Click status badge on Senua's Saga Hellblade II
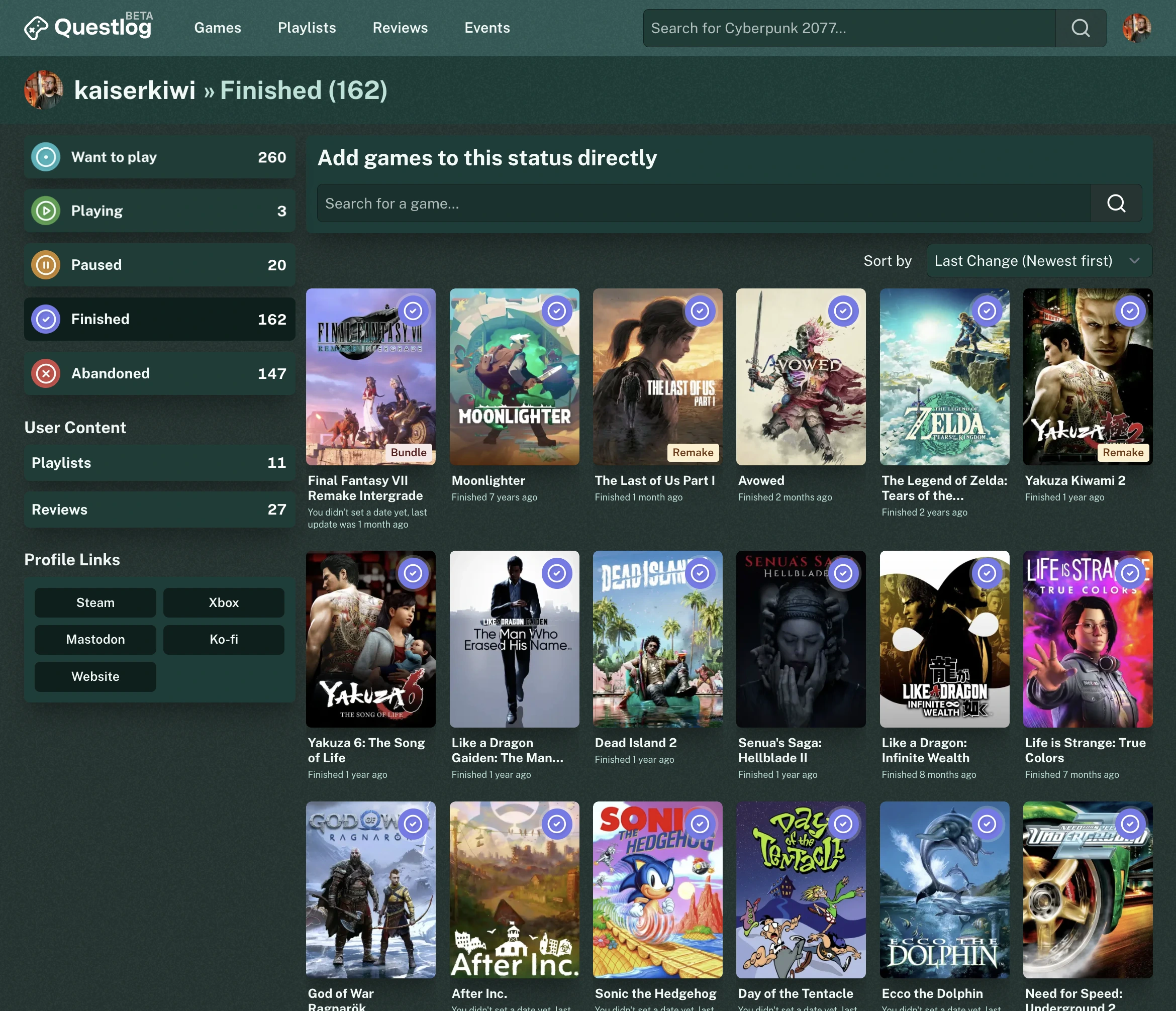Image resolution: width=1176 pixels, height=1011 pixels. coord(843,573)
